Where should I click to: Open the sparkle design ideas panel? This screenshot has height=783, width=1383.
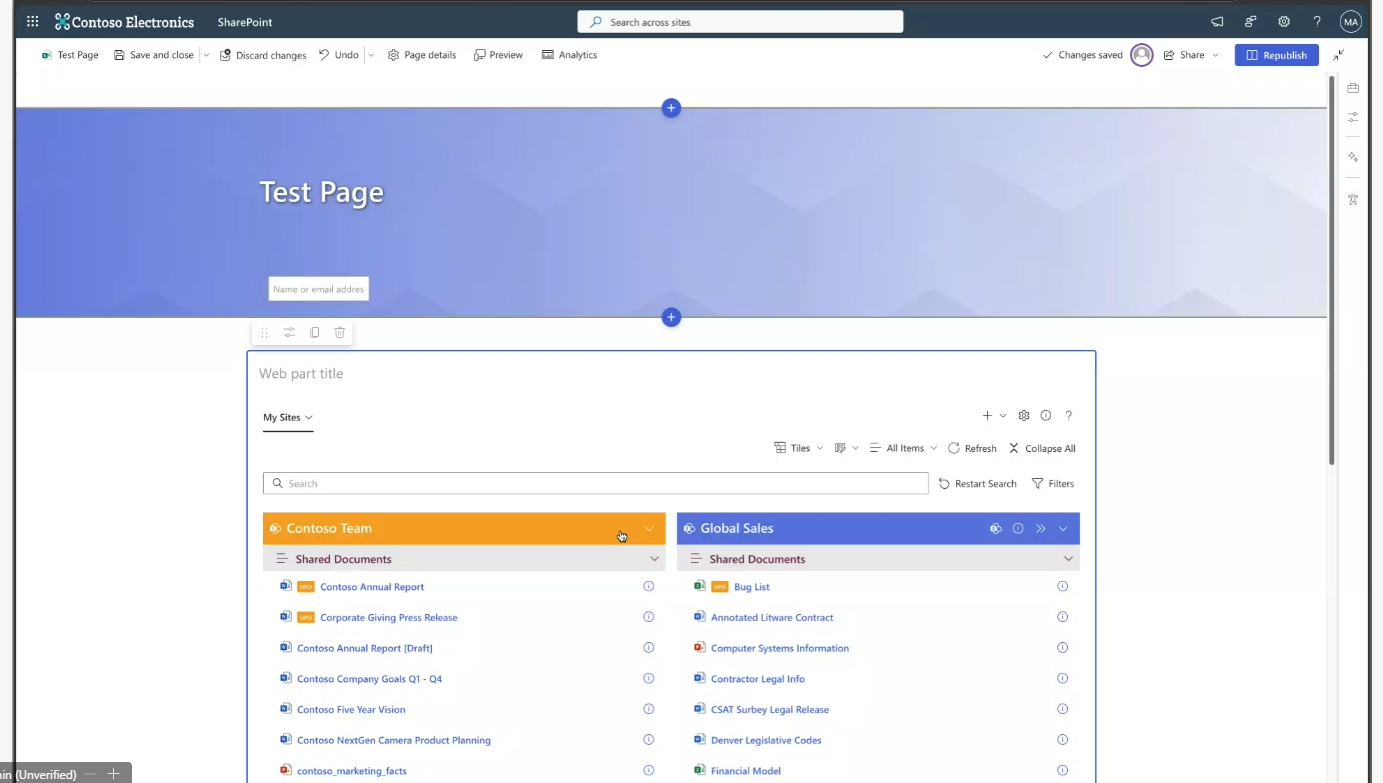1353,157
